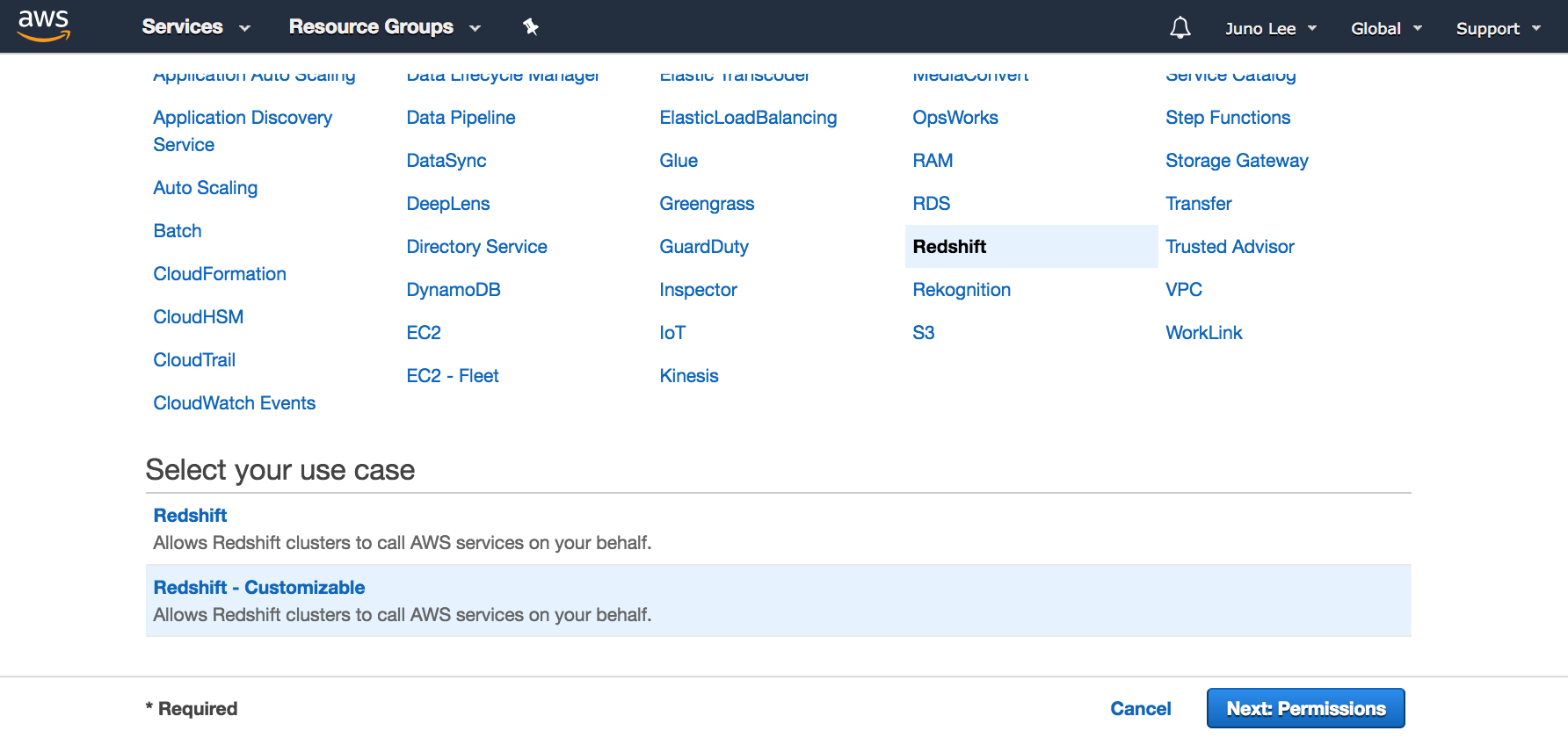Open the notifications bell icon
This screenshot has width=1568, height=738.
[x=1180, y=28]
